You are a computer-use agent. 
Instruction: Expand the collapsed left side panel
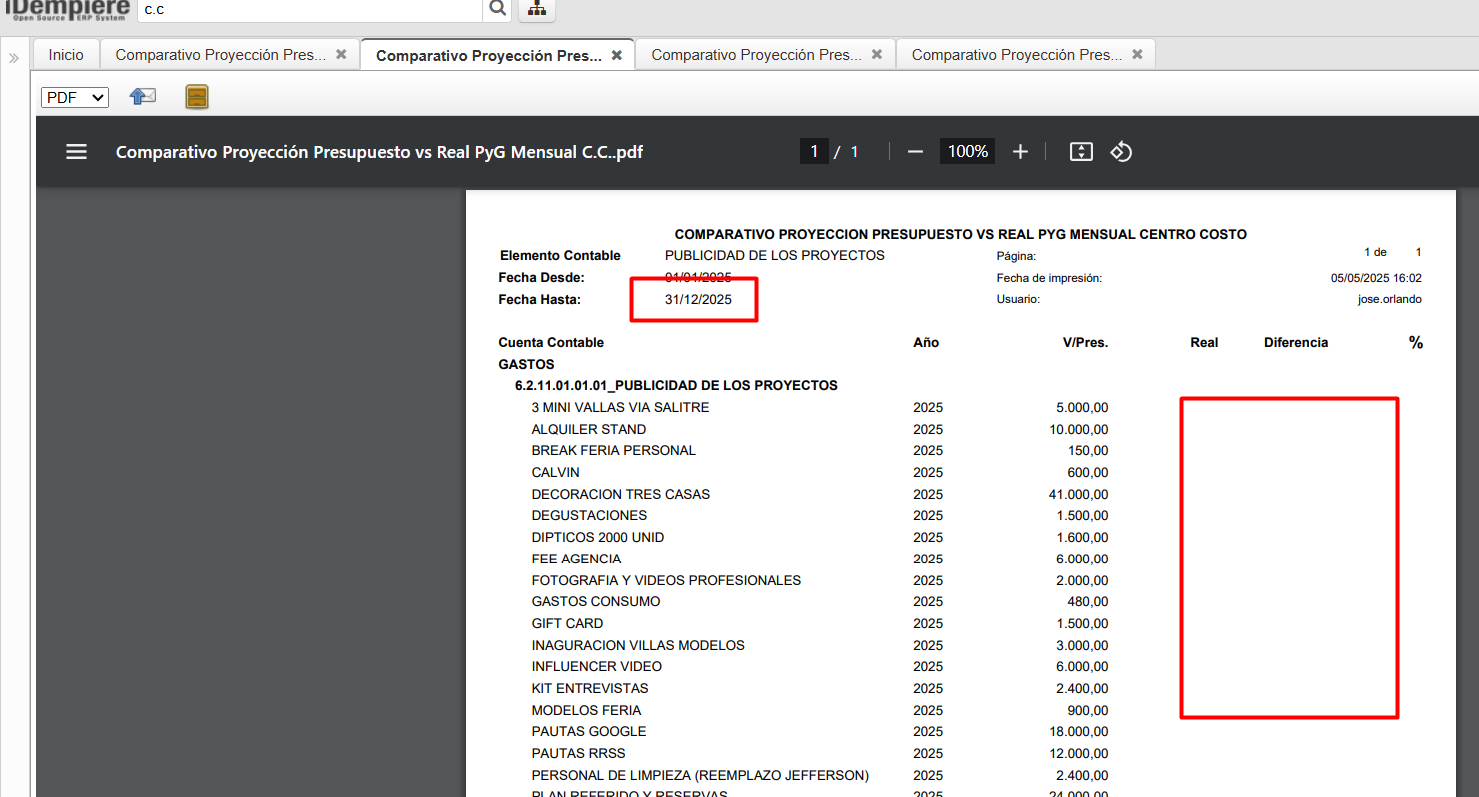click(14, 58)
